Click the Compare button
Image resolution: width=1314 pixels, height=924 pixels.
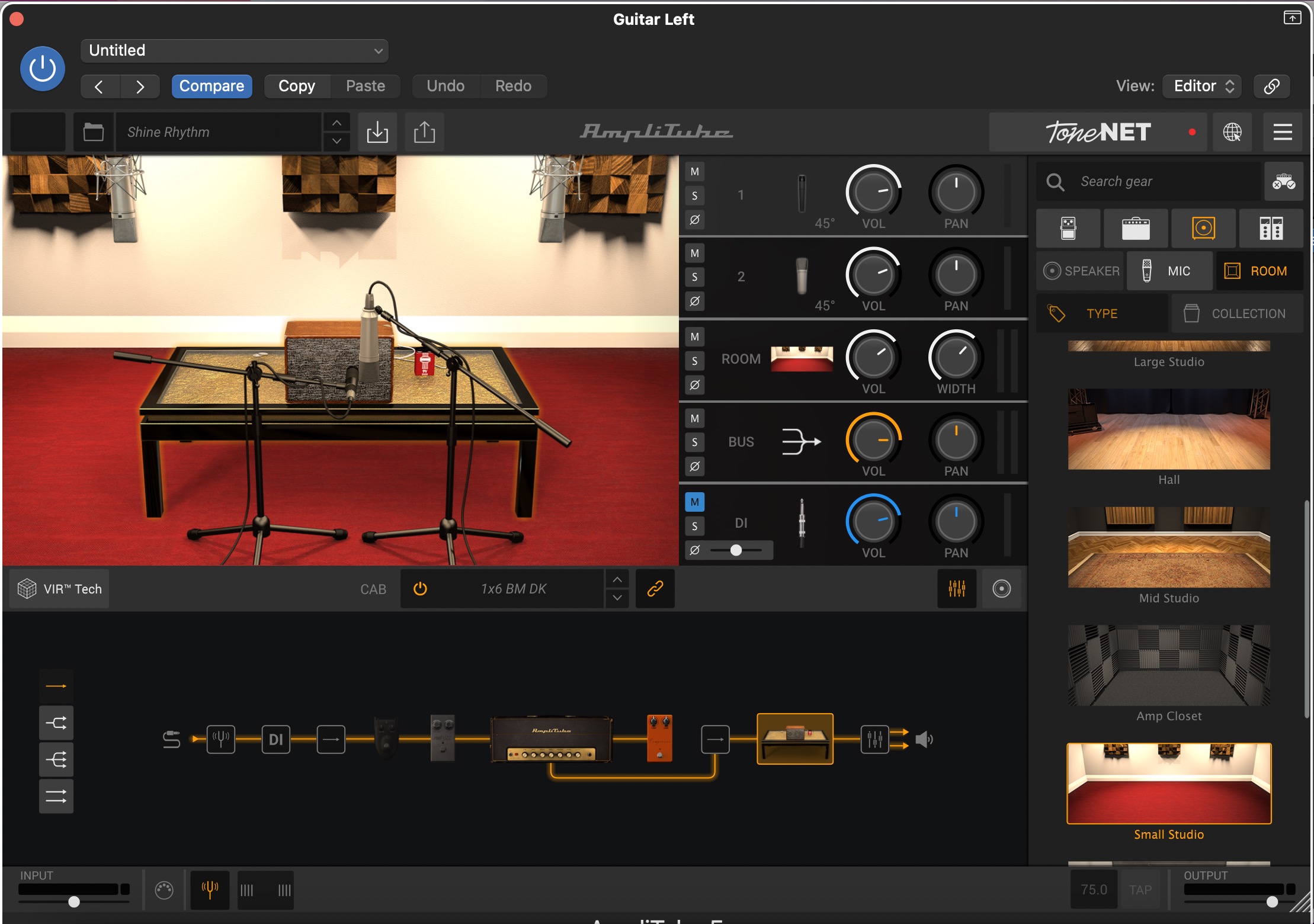211,86
